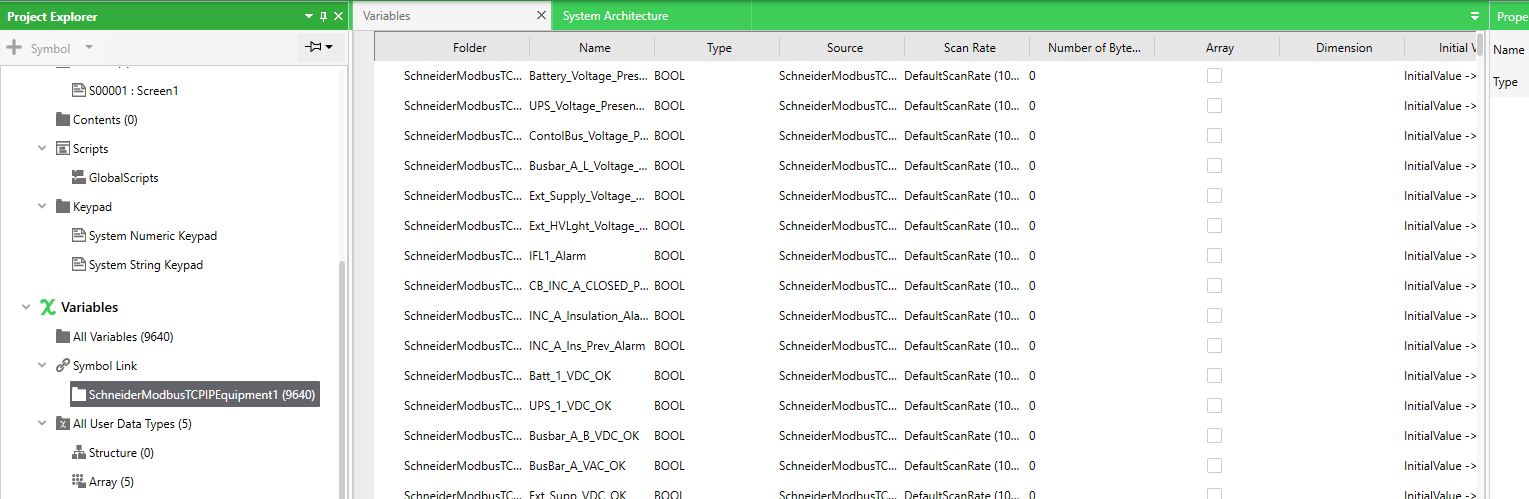The height and width of the screenshot is (499, 1529).
Task: Check Array box for BusBar_A_VAC_OK row
Action: point(1214,465)
